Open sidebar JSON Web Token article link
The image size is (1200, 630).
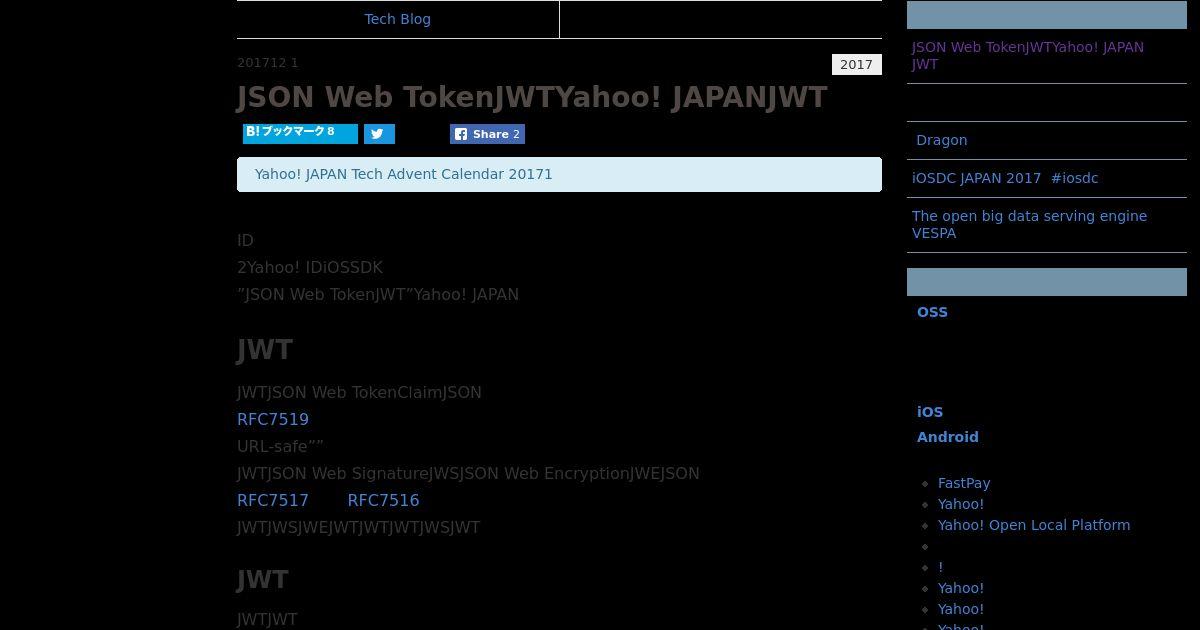pyautogui.click(x=1028, y=55)
